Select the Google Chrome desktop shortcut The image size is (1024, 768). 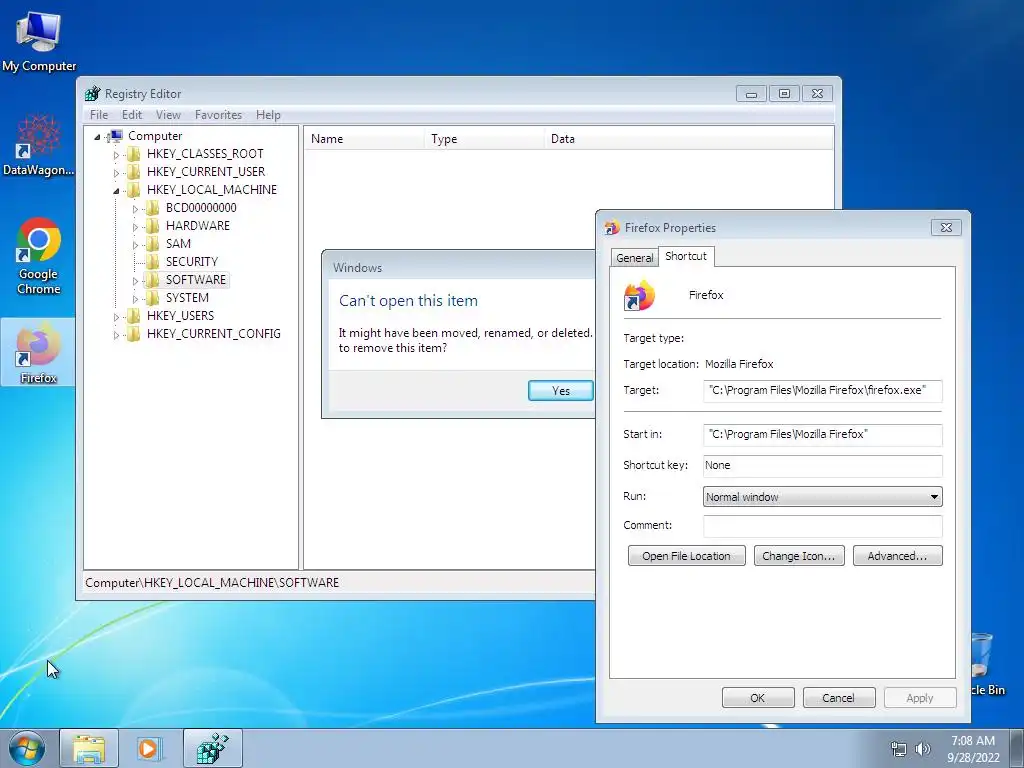pos(39,256)
